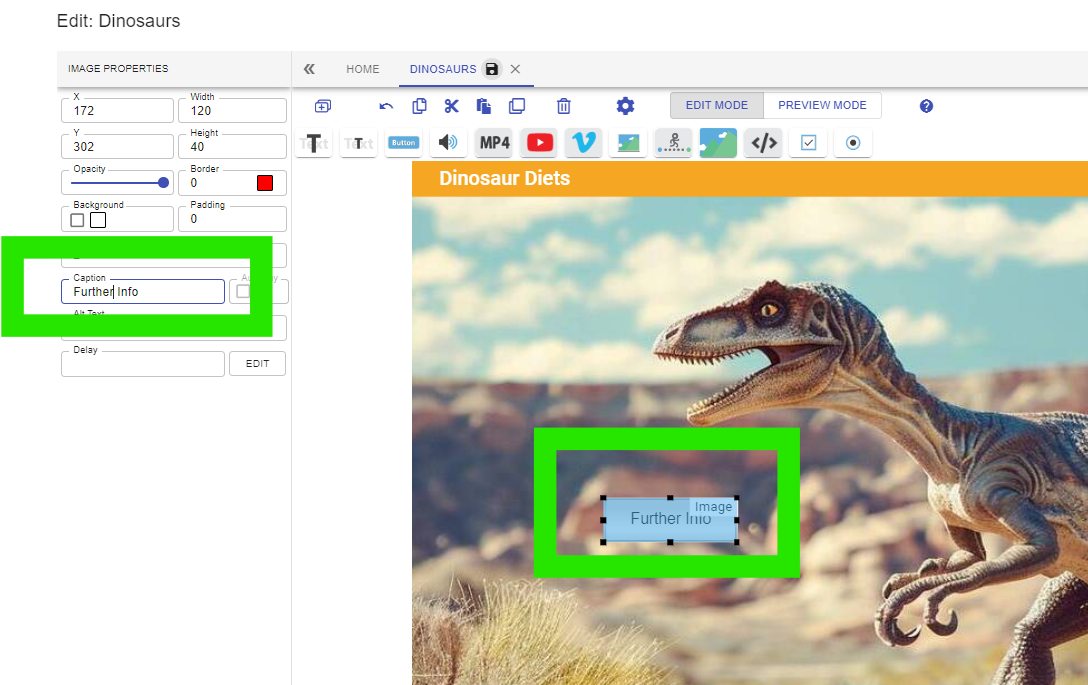Save the Dinosaurs page with the disk icon
This screenshot has width=1088, height=685.
492,69
